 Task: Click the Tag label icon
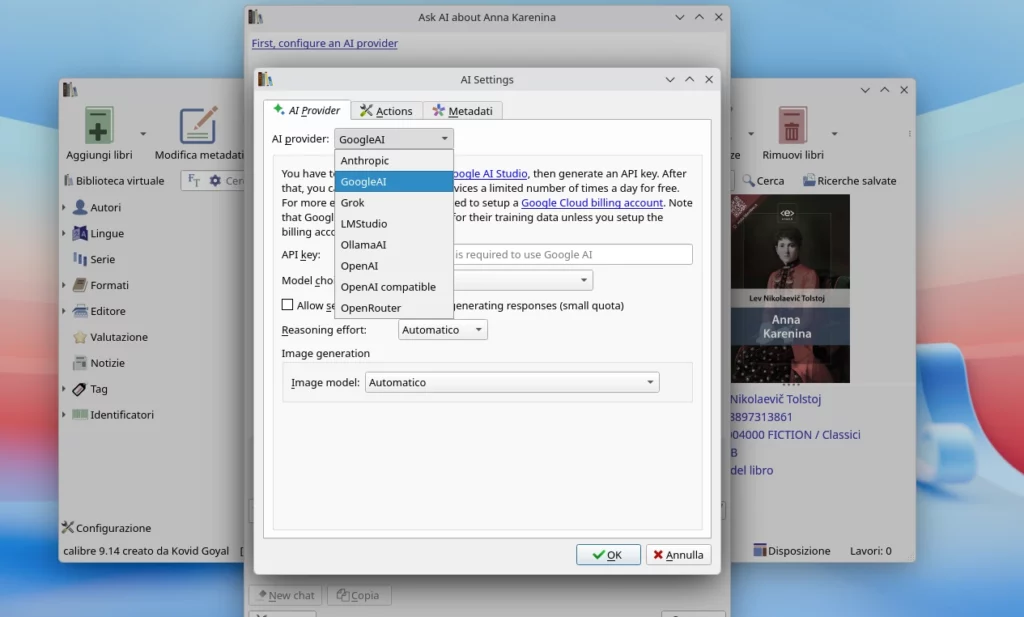[x=80, y=388]
